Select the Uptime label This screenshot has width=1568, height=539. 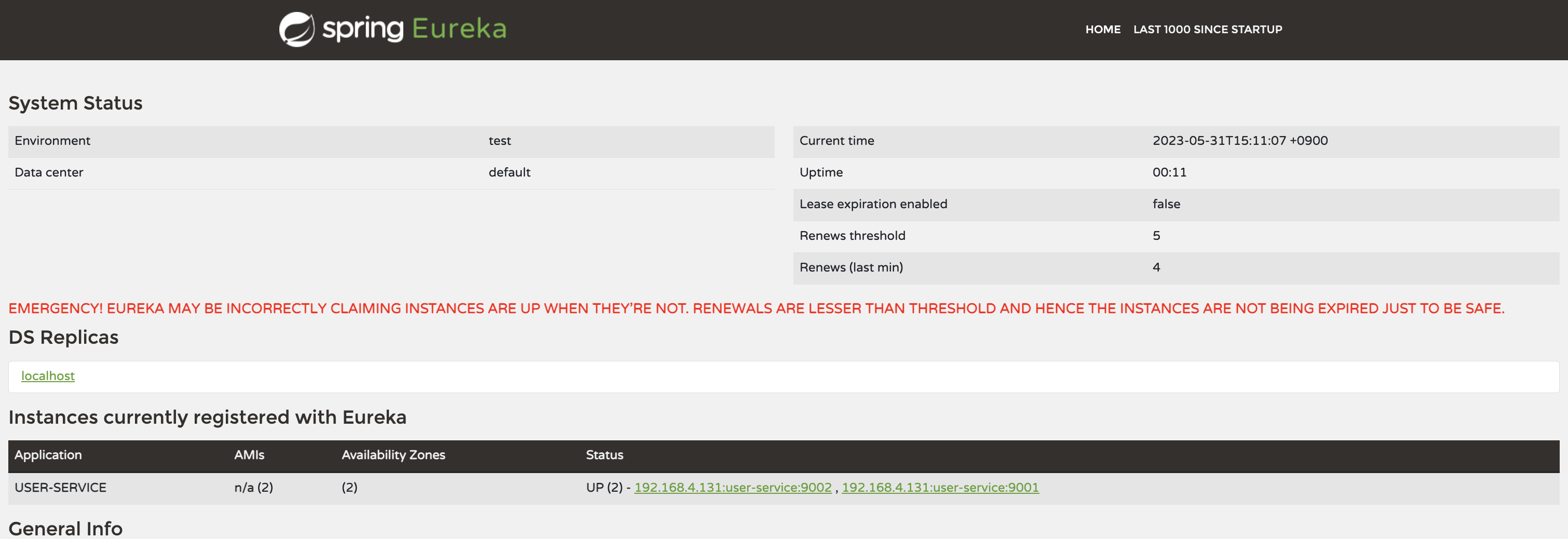point(820,172)
